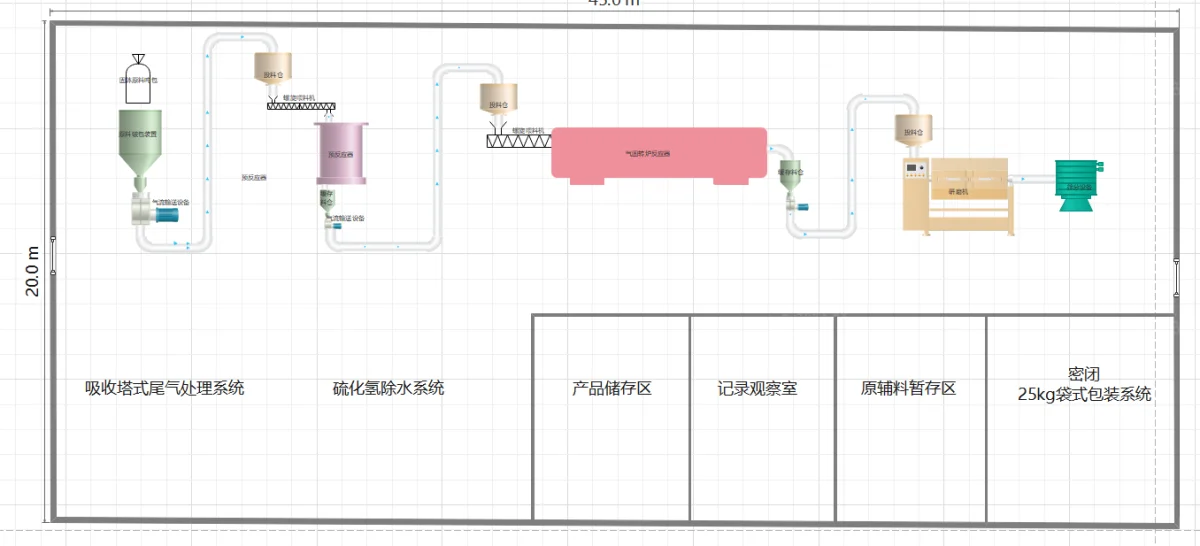Select the vertical handle on the left wall
Image resolution: width=1200 pixels, height=546 pixels.
pos(53,254)
